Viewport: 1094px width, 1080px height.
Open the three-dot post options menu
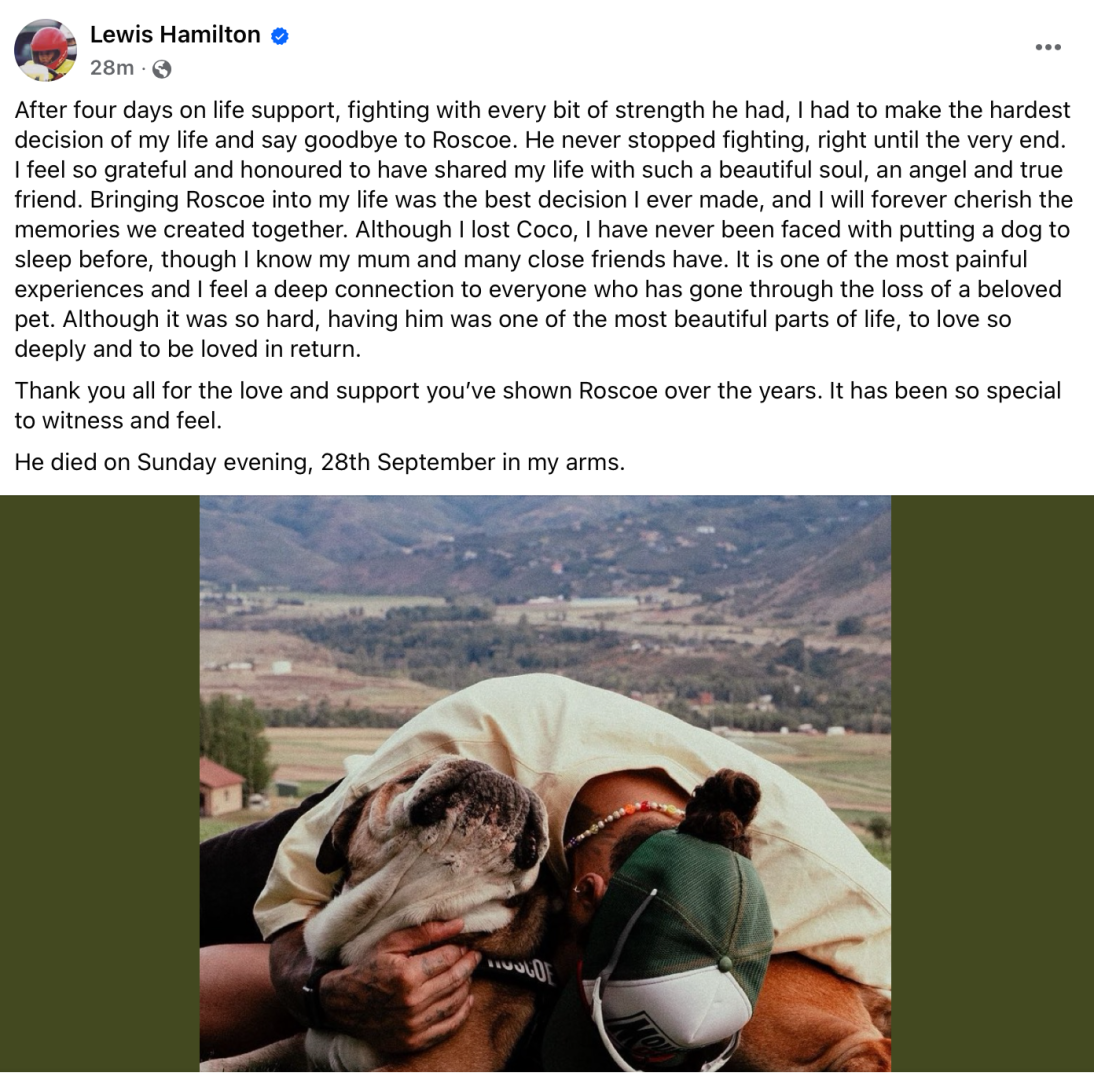pyautogui.click(x=1047, y=47)
